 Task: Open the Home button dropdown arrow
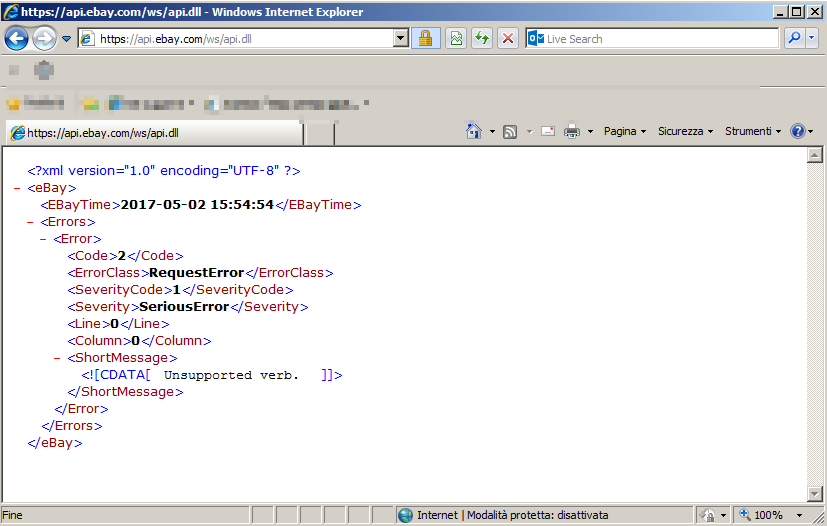[x=492, y=131]
